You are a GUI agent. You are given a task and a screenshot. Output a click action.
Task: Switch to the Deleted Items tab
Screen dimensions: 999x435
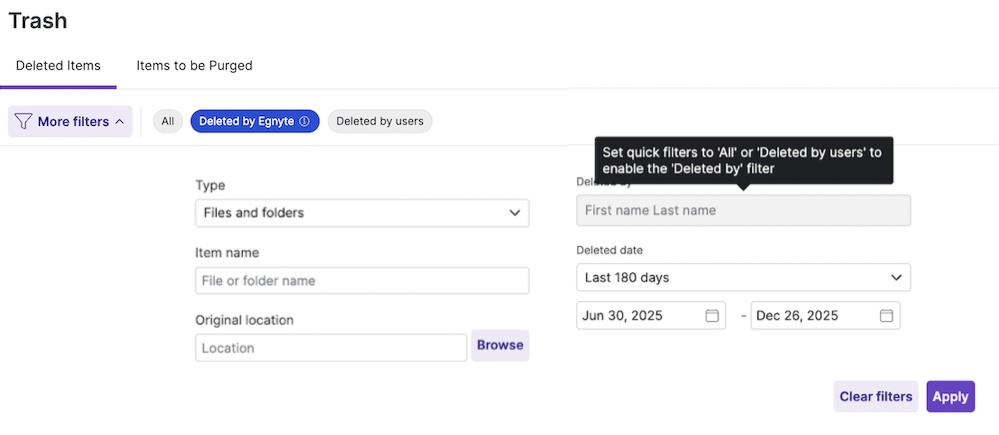pyautogui.click(x=58, y=66)
